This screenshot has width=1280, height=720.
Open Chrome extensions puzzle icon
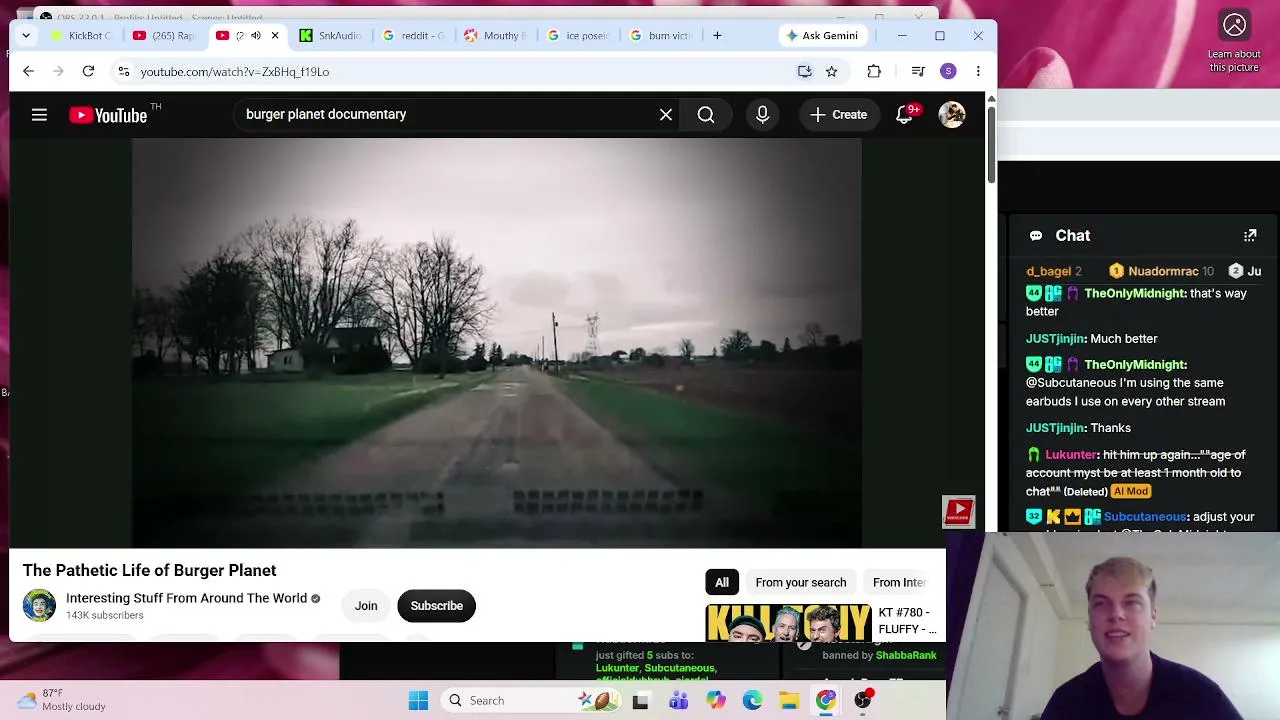(x=874, y=71)
